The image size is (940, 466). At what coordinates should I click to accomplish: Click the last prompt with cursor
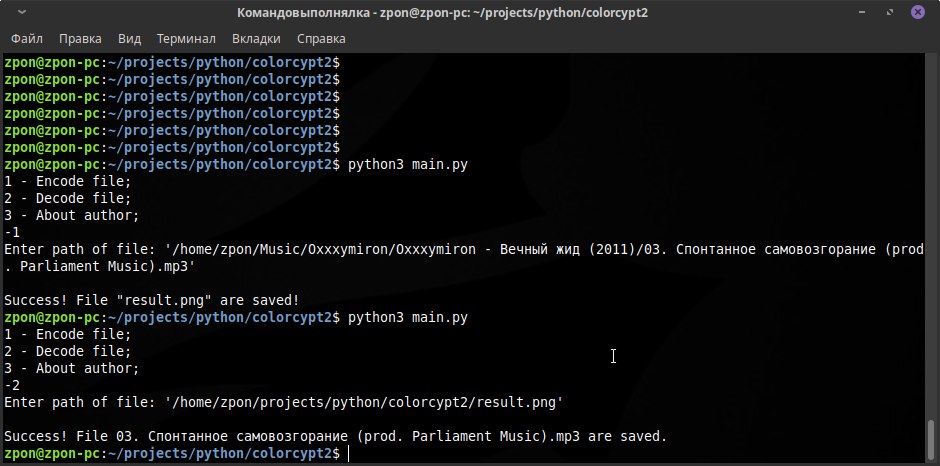(177, 453)
